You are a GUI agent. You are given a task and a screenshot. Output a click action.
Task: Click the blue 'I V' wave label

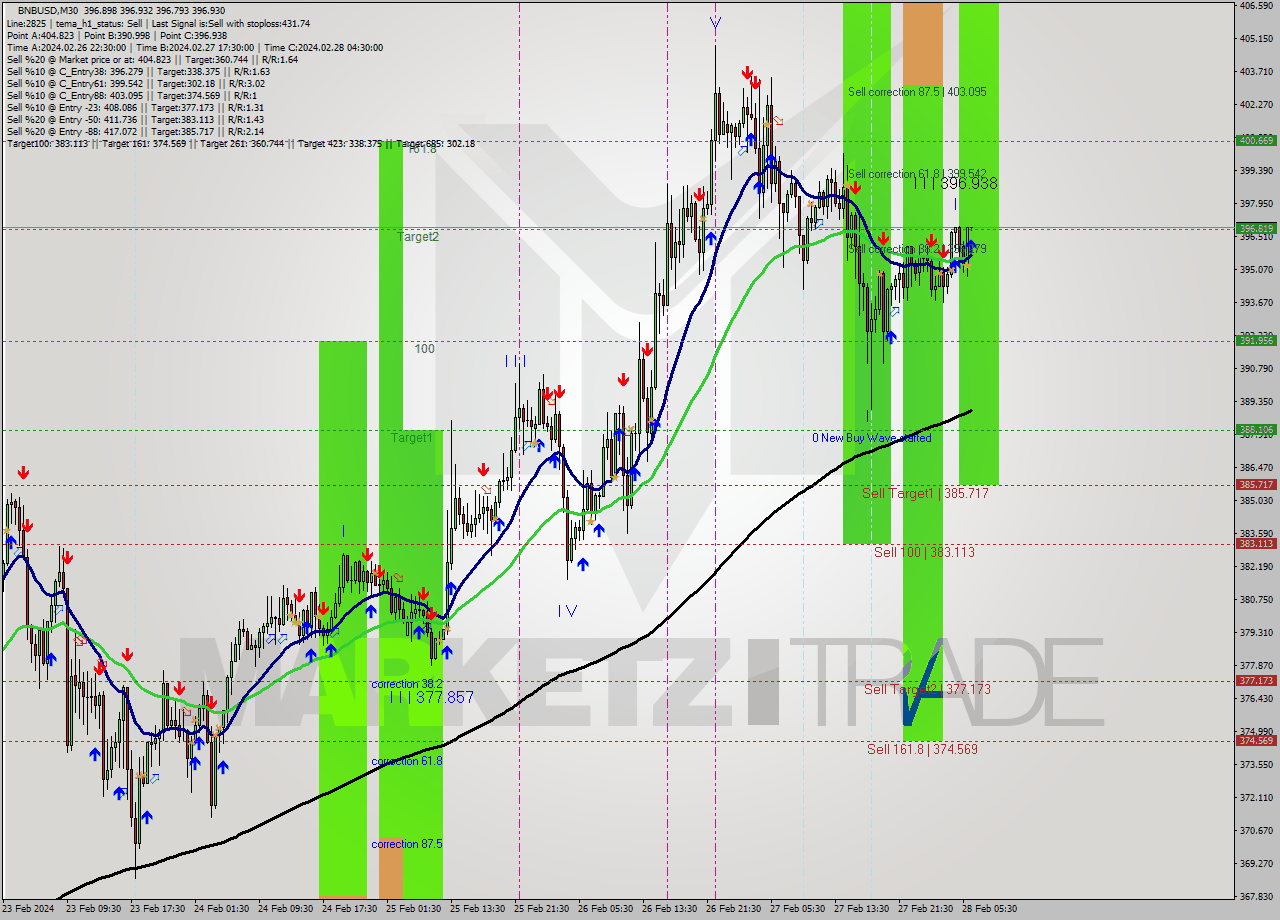pyautogui.click(x=567, y=610)
